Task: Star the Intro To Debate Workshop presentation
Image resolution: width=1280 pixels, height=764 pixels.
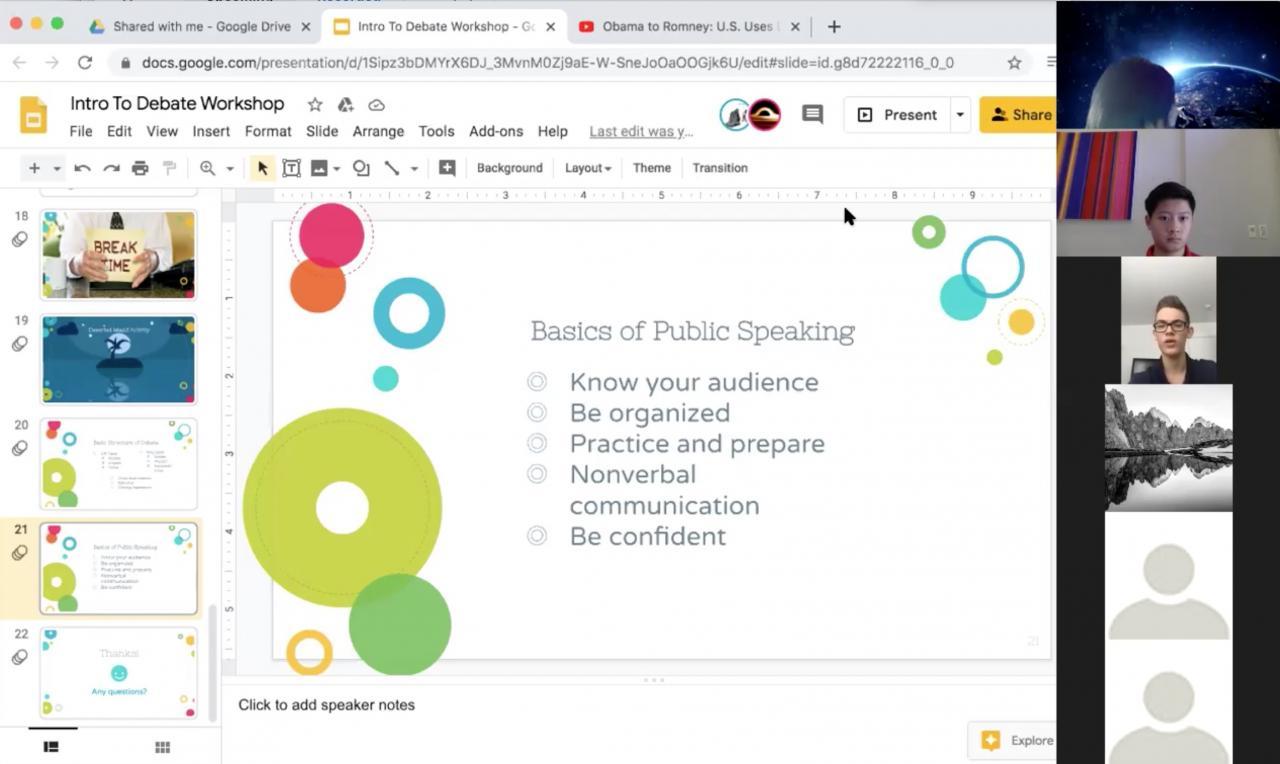Action: [315, 105]
